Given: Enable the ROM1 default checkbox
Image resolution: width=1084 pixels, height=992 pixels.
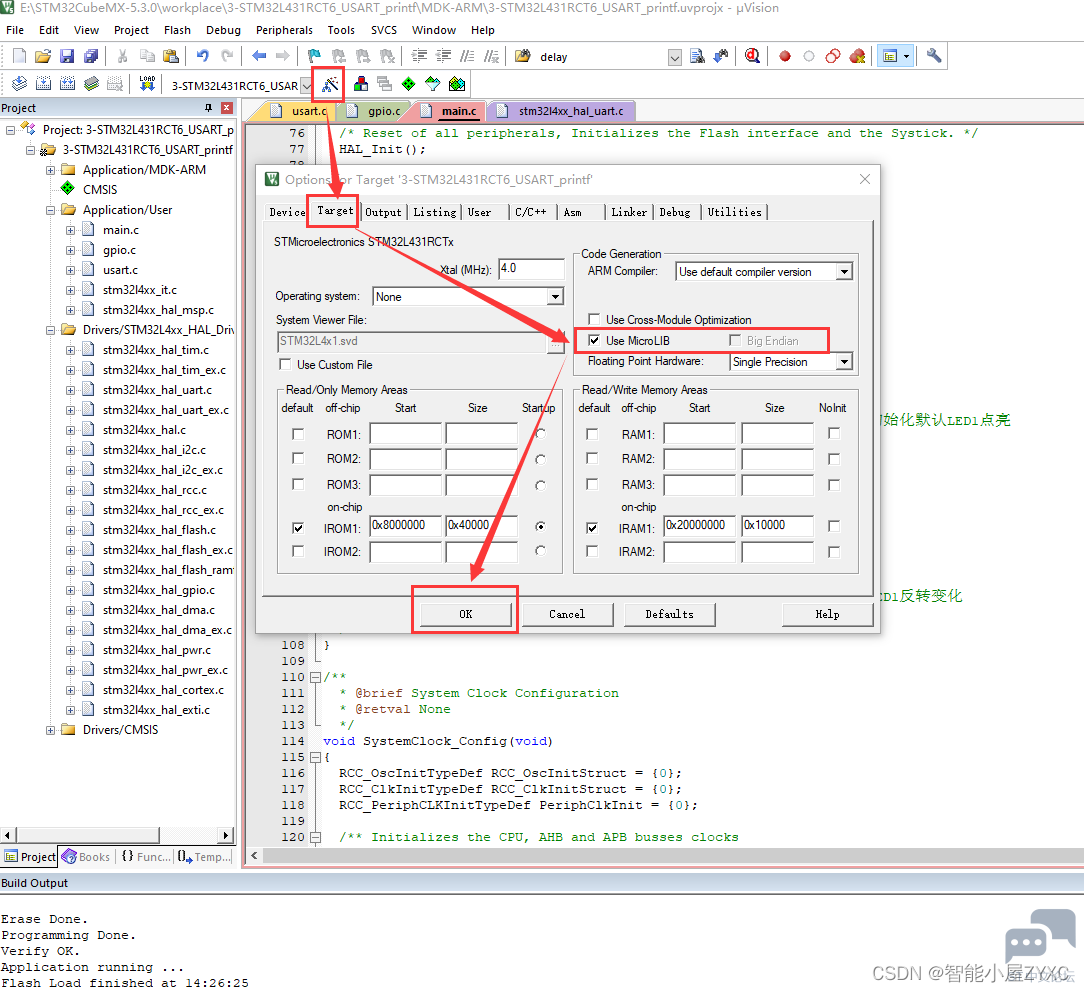Looking at the screenshot, I should coord(297,433).
